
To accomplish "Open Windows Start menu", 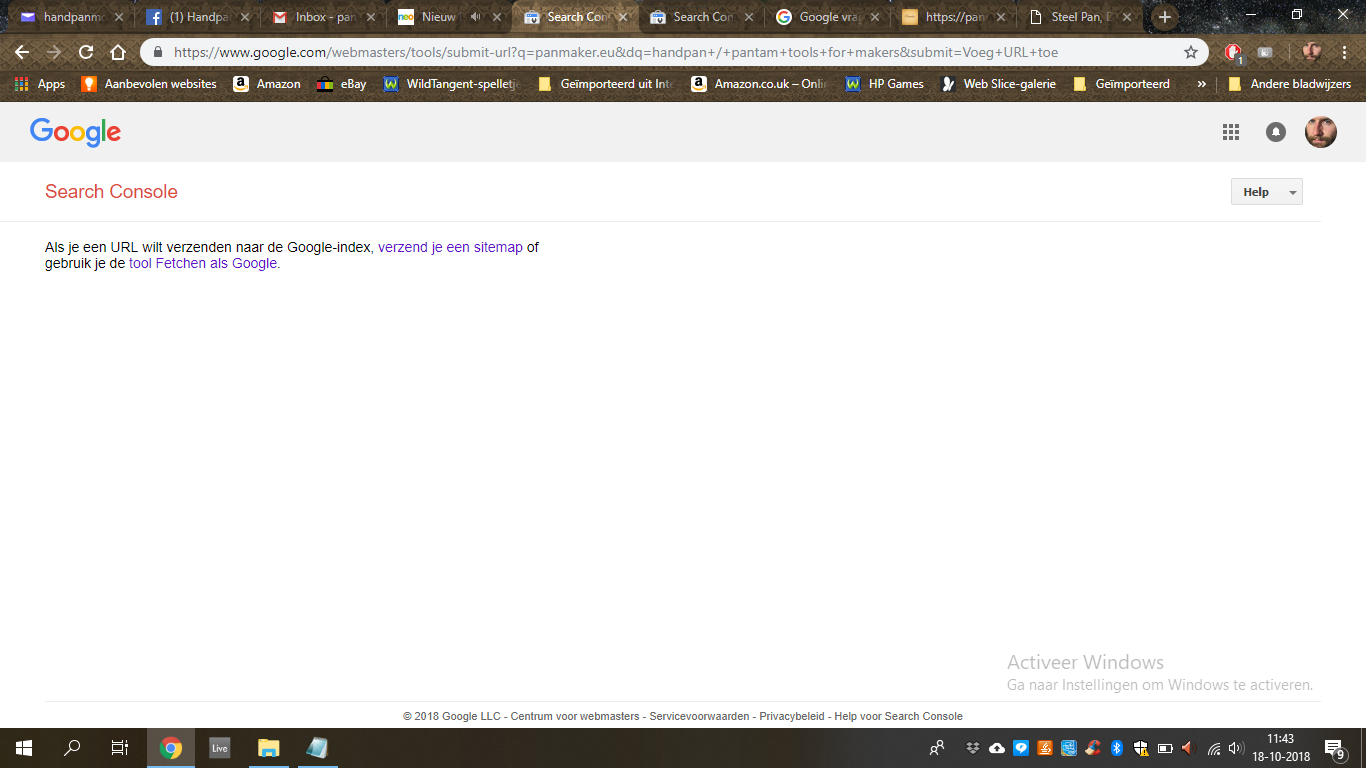I will click(23, 747).
